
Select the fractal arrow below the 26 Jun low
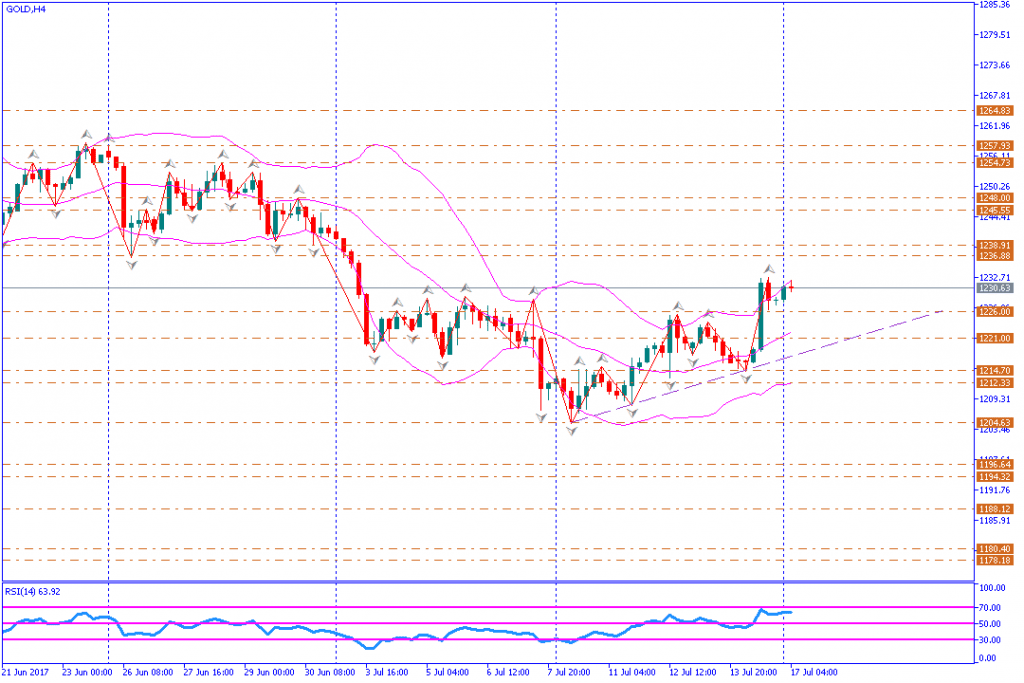131,263
